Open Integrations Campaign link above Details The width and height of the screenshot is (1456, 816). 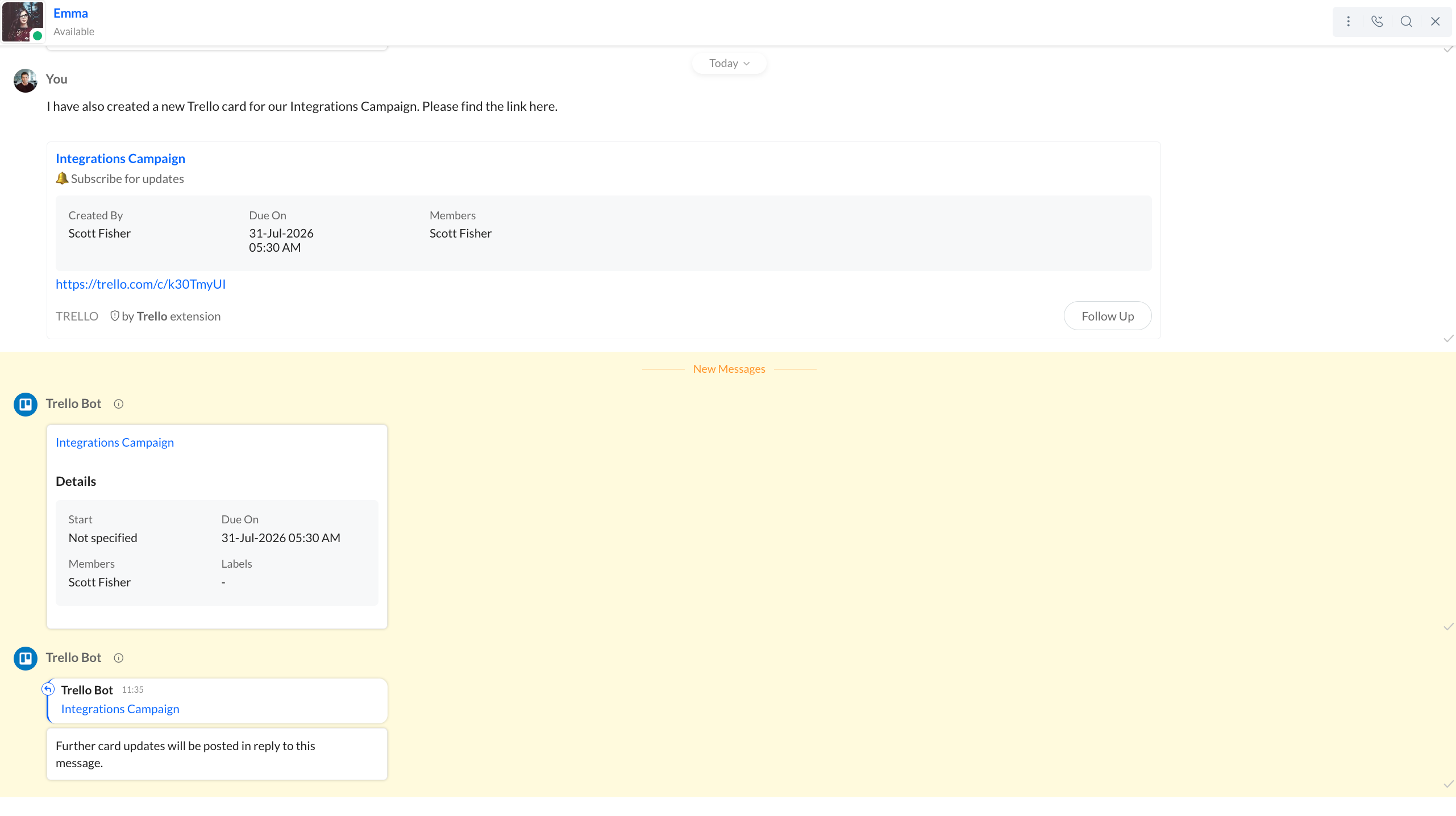[x=115, y=443]
